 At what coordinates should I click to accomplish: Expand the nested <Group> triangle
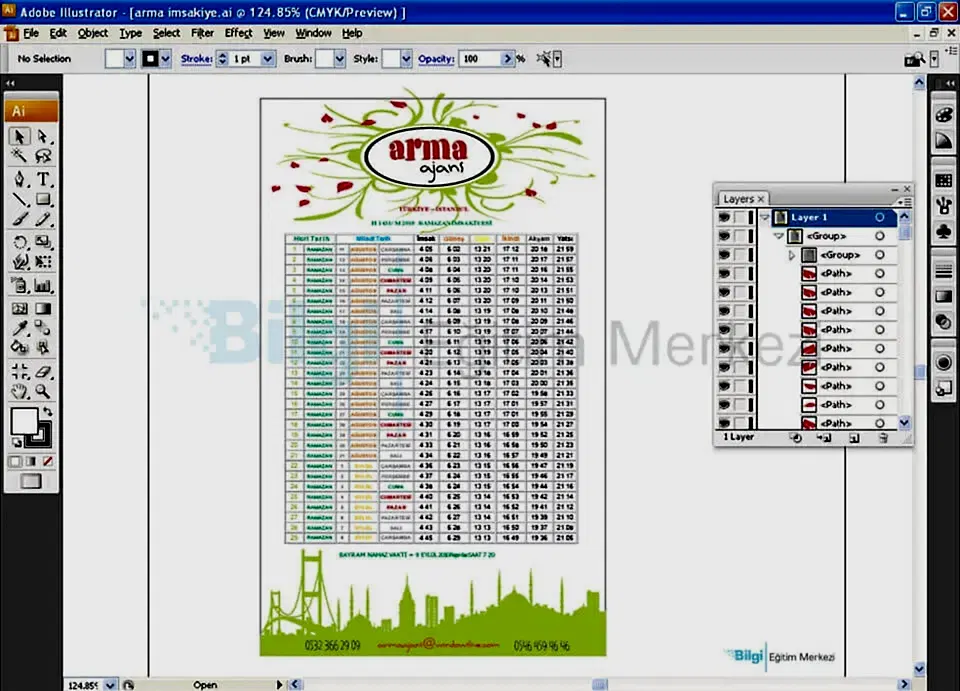point(792,255)
